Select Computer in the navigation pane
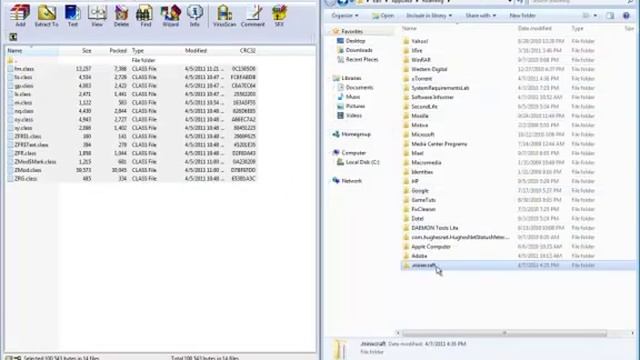This screenshot has height=360, width=640. (349, 153)
